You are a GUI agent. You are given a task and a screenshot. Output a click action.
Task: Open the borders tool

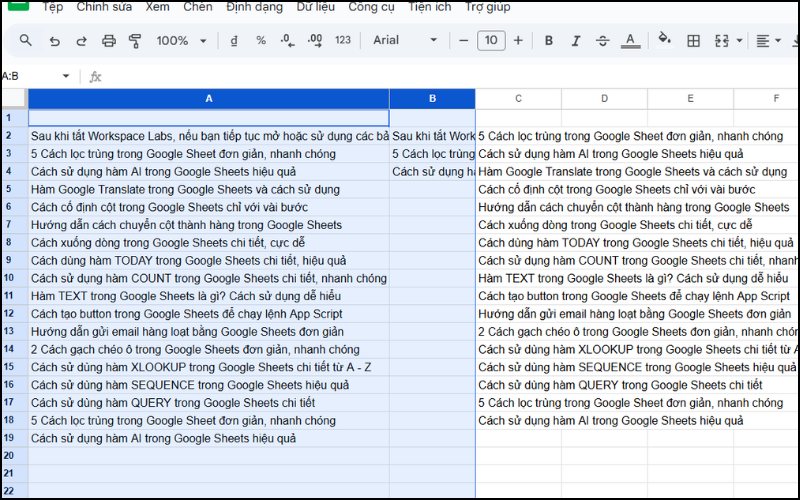[x=693, y=41]
